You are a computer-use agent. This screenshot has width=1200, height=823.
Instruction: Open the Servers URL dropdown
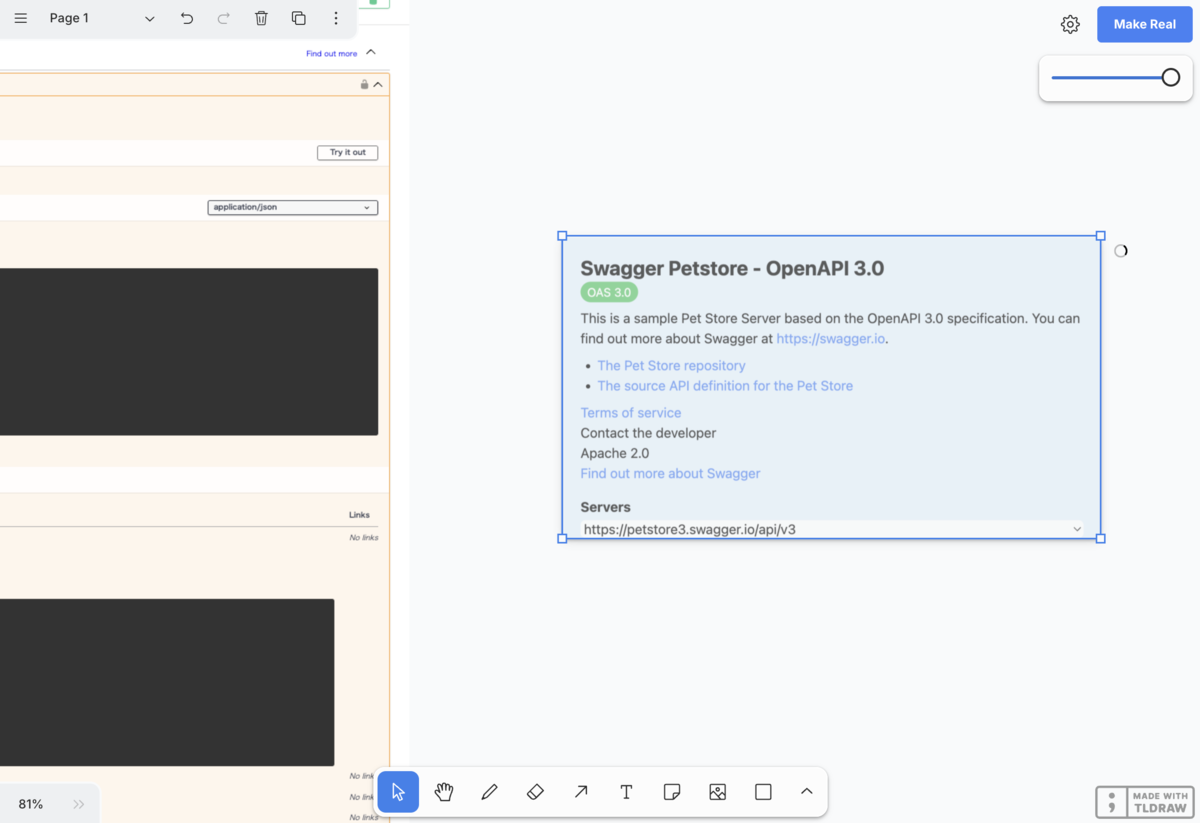pos(831,529)
